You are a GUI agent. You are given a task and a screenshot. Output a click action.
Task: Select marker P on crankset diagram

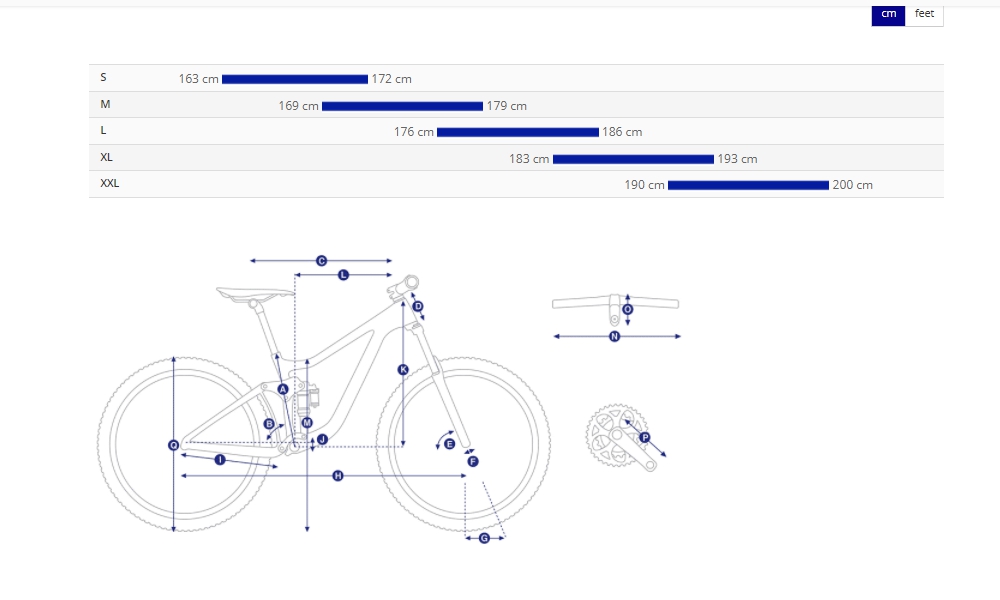pos(645,438)
